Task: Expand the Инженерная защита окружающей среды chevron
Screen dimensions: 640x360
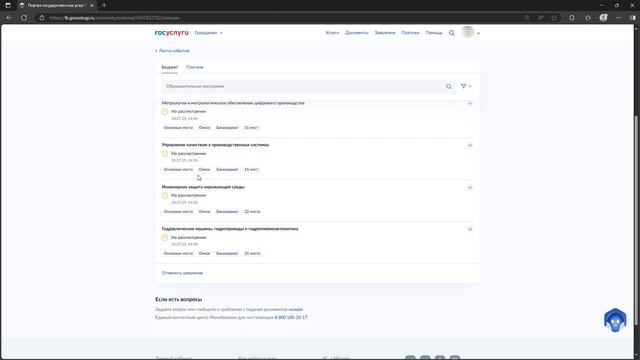Action: tap(470, 187)
